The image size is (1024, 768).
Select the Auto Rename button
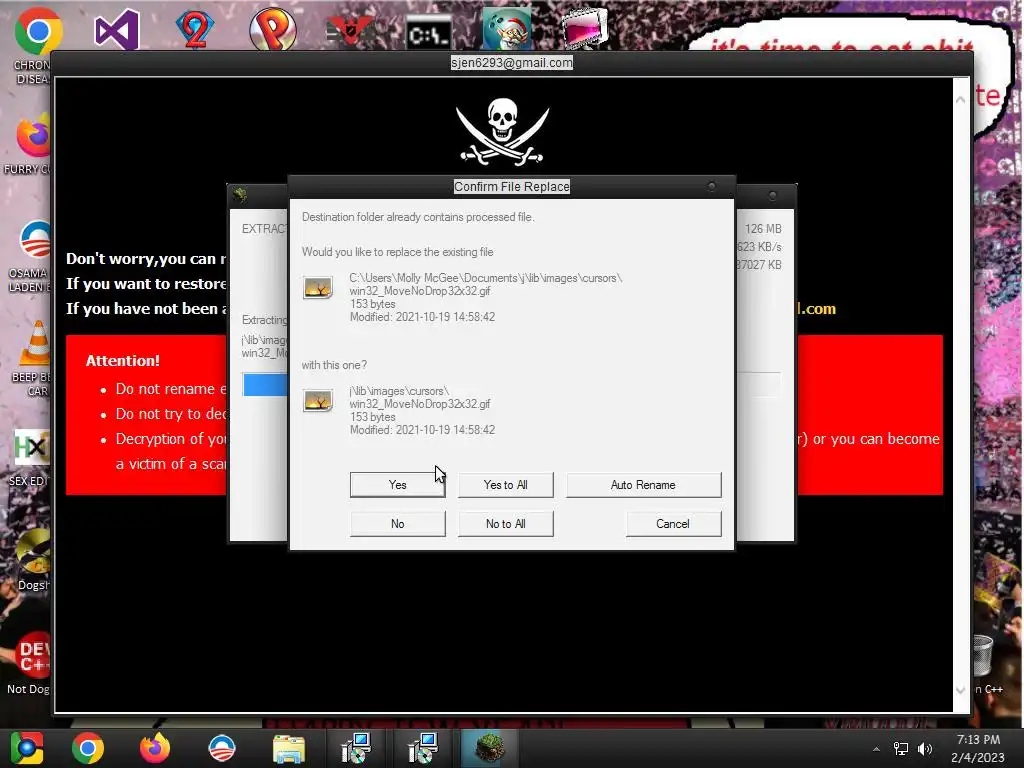[643, 485]
